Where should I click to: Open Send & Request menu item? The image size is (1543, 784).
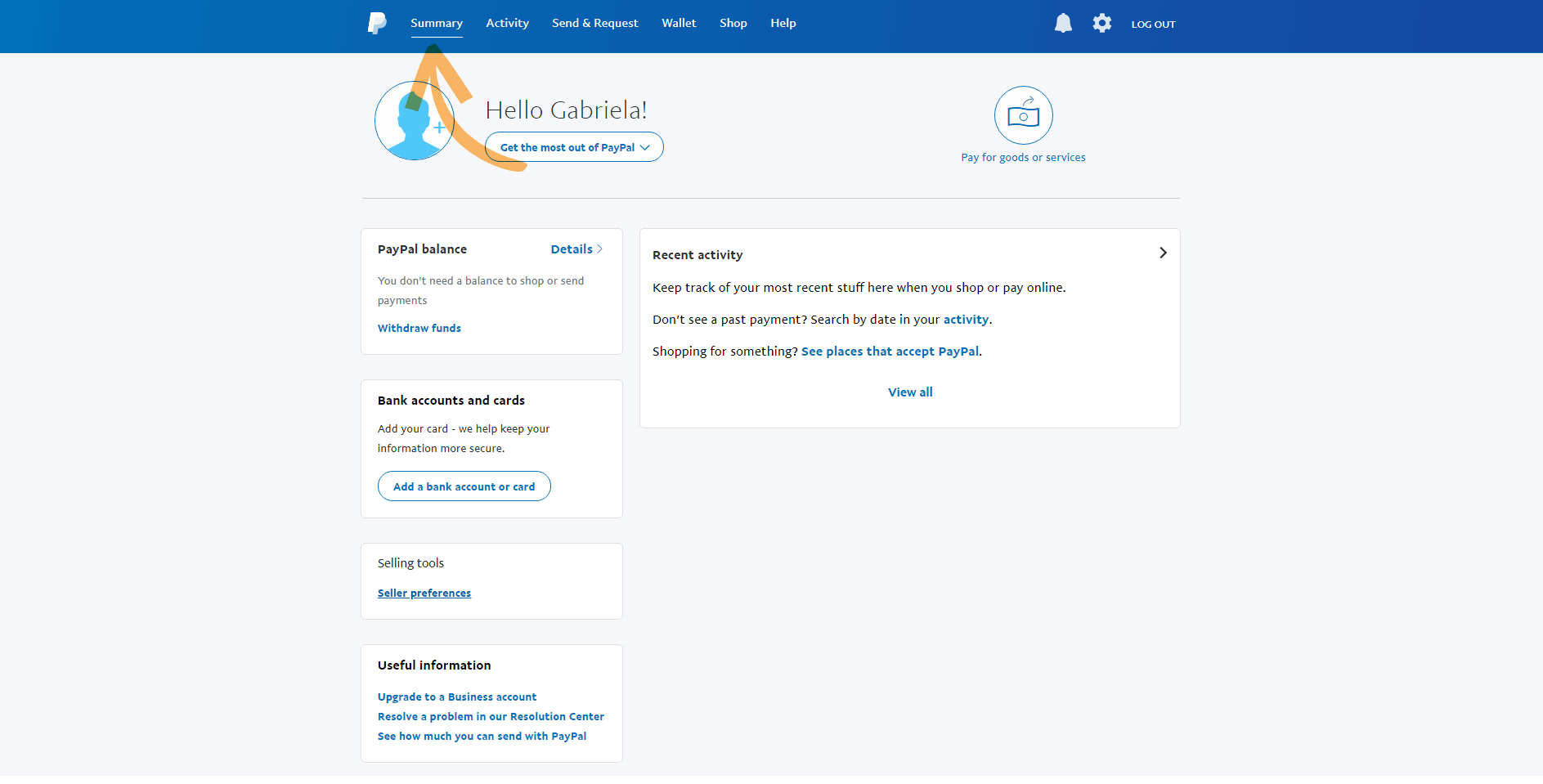pyautogui.click(x=594, y=23)
